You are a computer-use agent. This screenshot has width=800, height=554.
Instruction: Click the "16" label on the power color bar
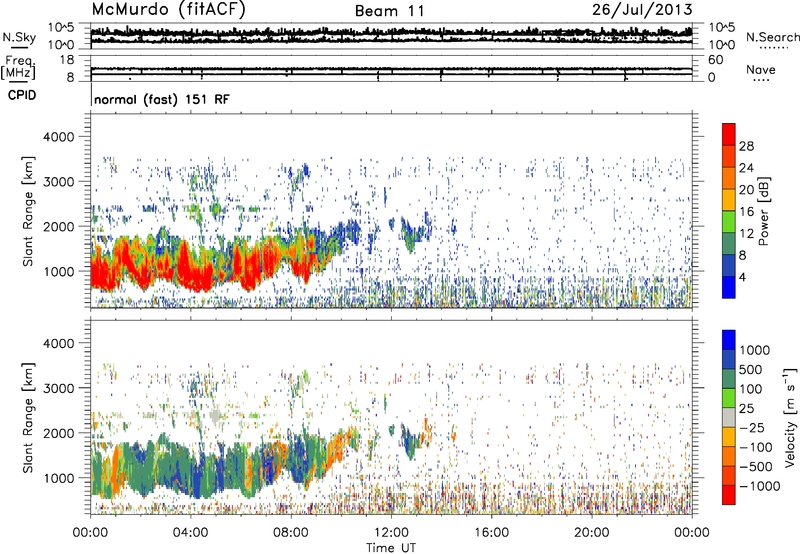click(746, 212)
